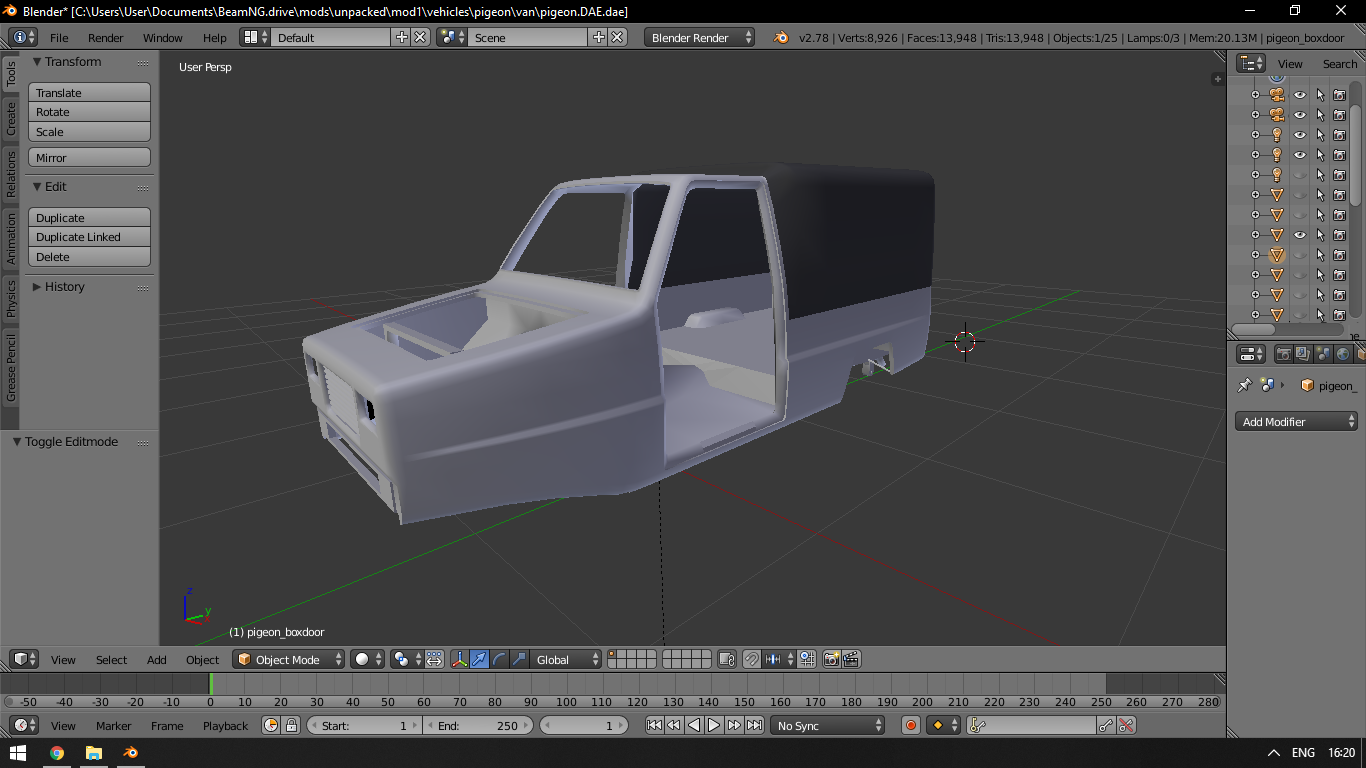Click manipulate center points icon
This screenshot has width=1366, height=768.
tap(434, 659)
